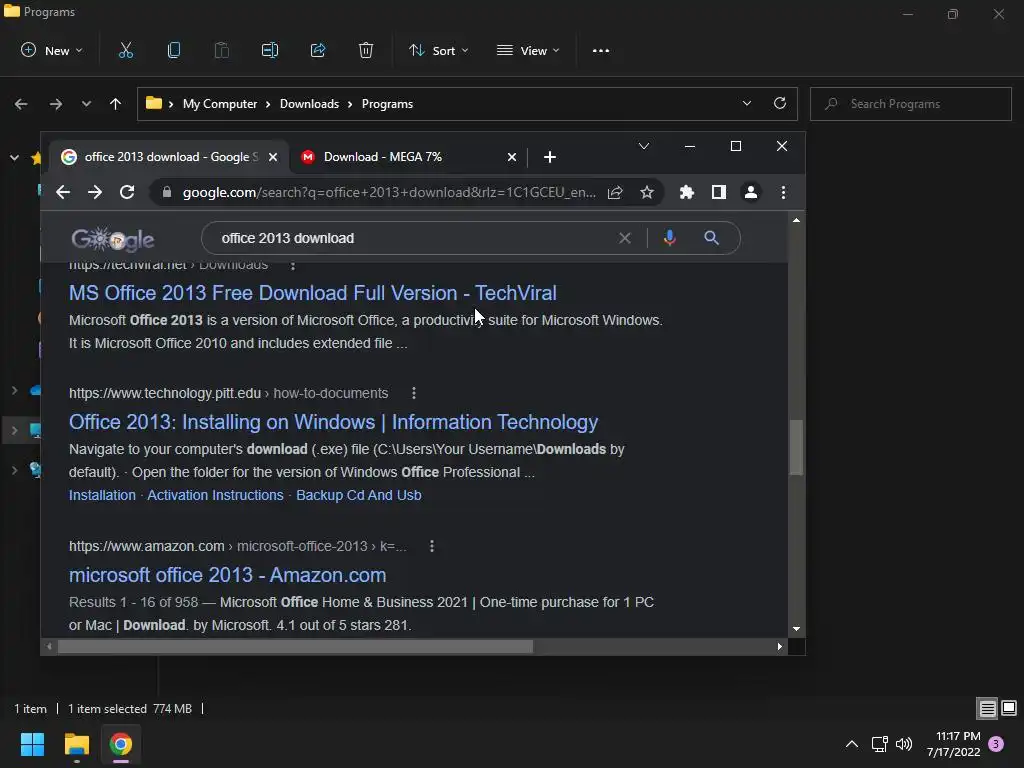This screenshot has width=1024, height=768.
Task: Expand recent locations chevron in Explorer
Action: (86, 104)
